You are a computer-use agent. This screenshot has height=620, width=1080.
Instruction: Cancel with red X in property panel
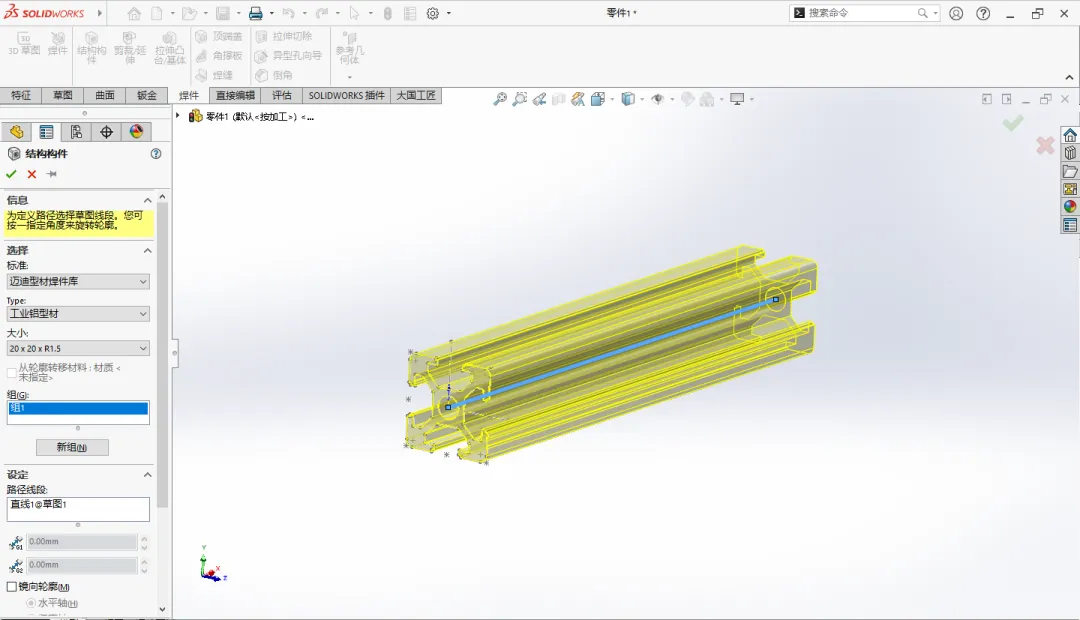[32, 174]
